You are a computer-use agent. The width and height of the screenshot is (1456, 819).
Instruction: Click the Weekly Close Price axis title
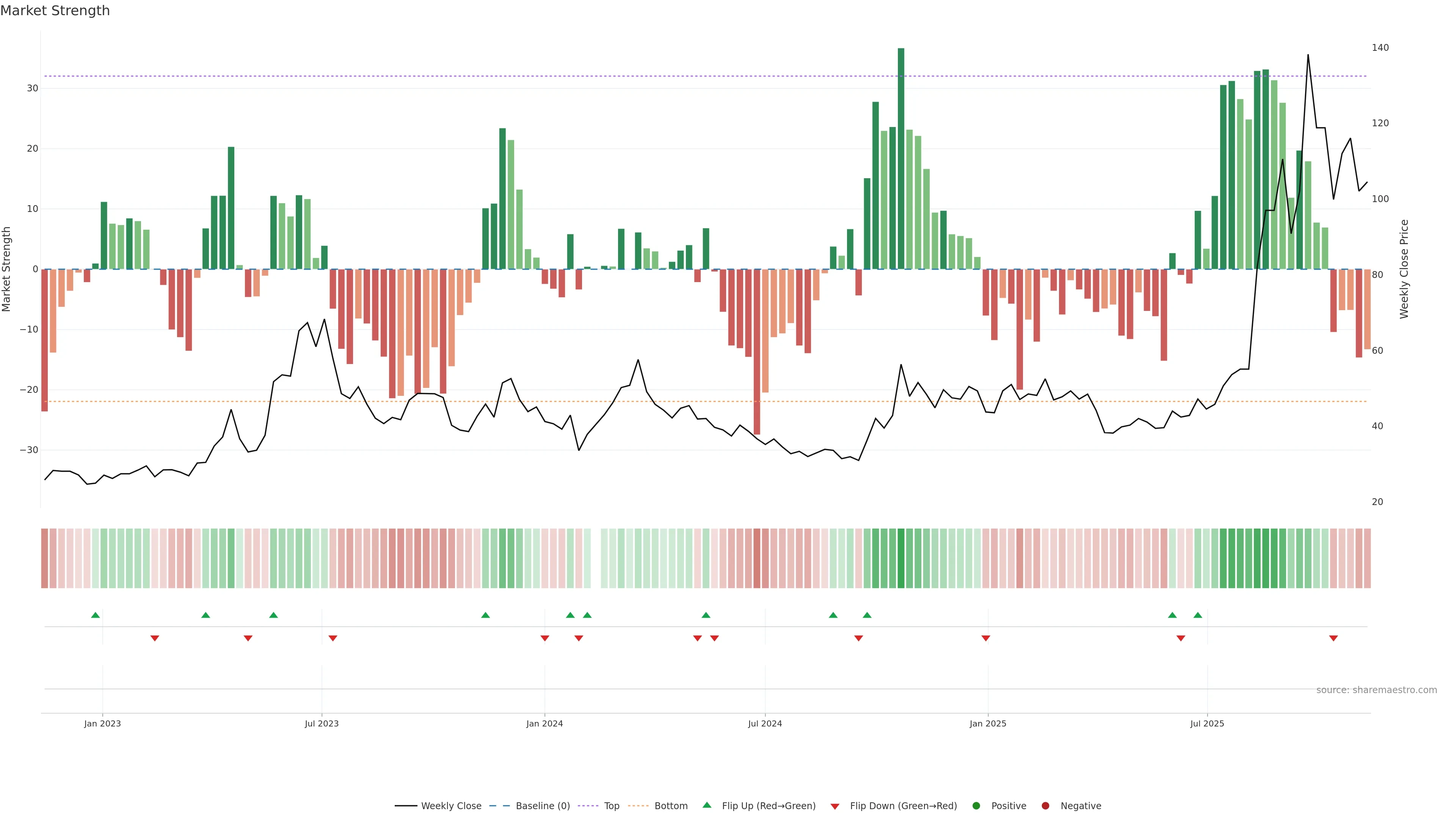pos(1404,269)
